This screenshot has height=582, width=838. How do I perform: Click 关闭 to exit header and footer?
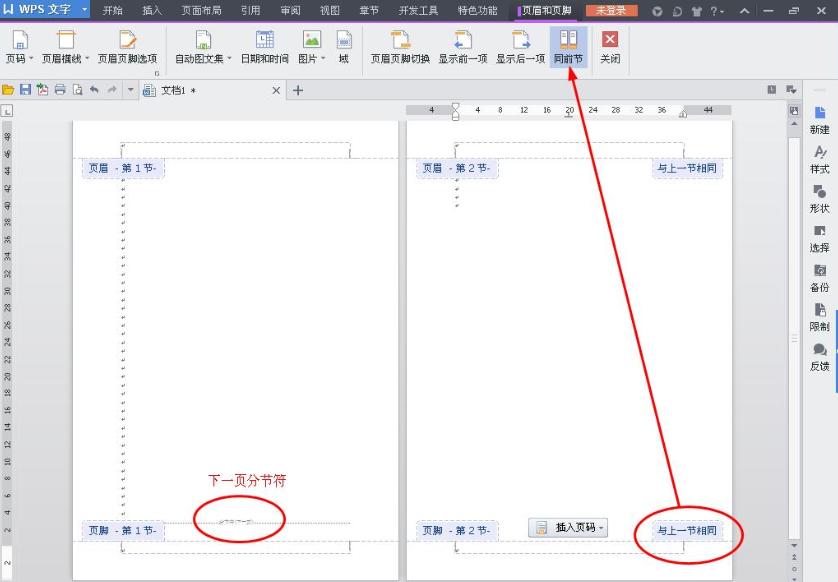(609, 47)
